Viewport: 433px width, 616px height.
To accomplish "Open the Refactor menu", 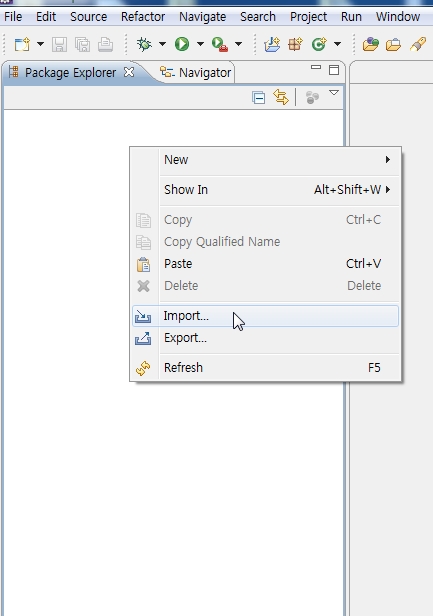I will coord(143,16).
